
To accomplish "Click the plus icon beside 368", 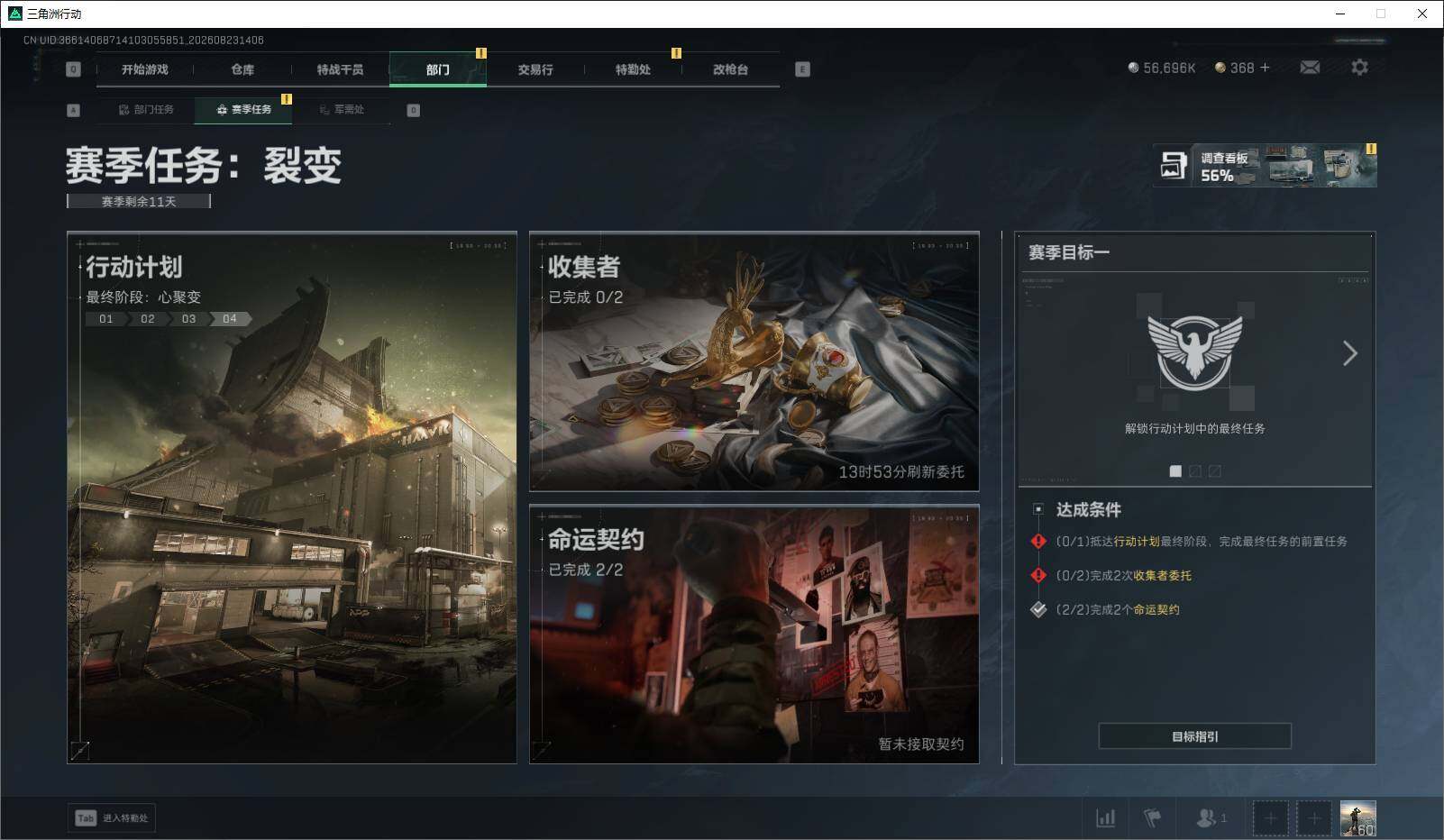I will tap(1265, 68).
